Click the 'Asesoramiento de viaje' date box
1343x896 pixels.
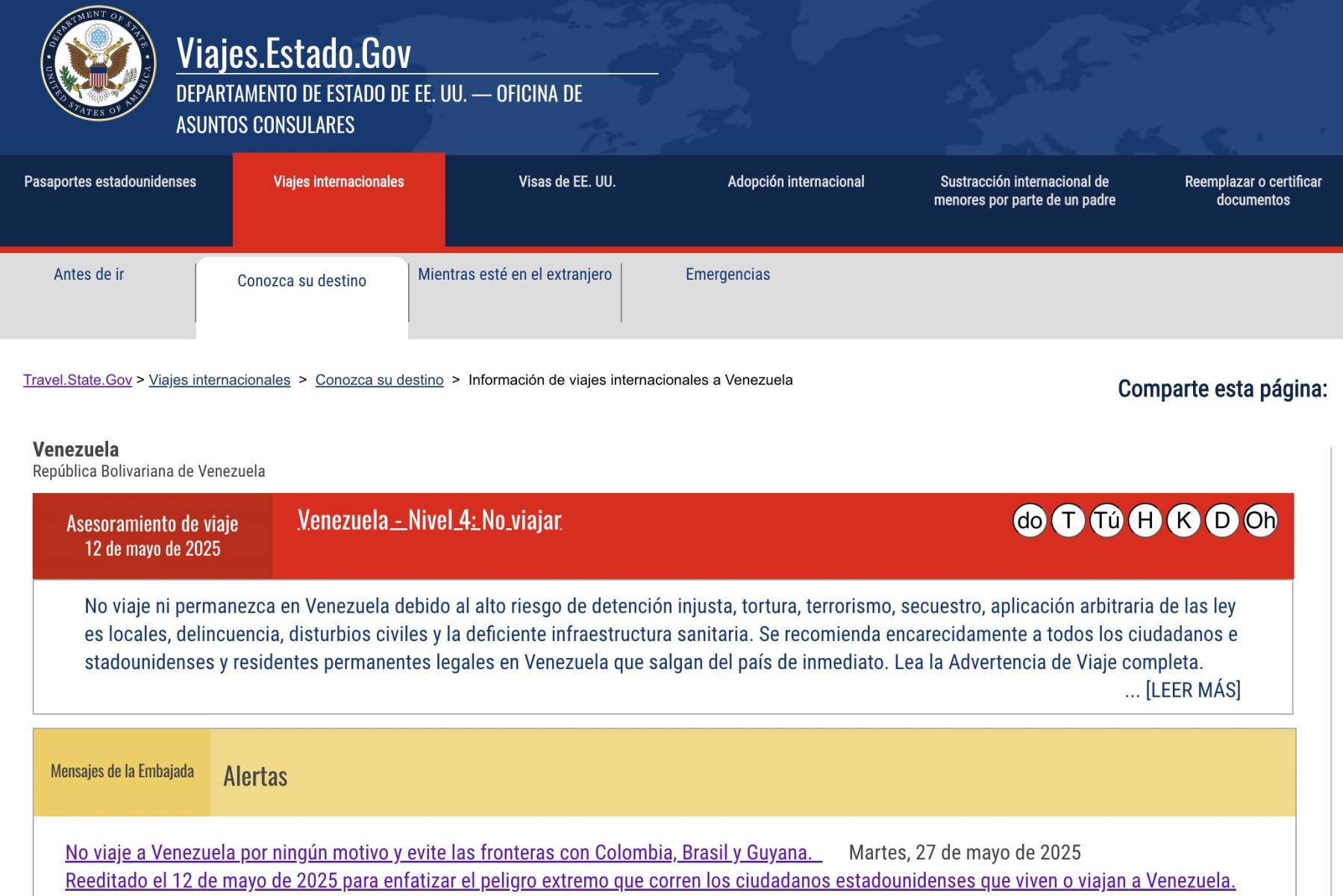pyautogui.click(x=152, y=536)
